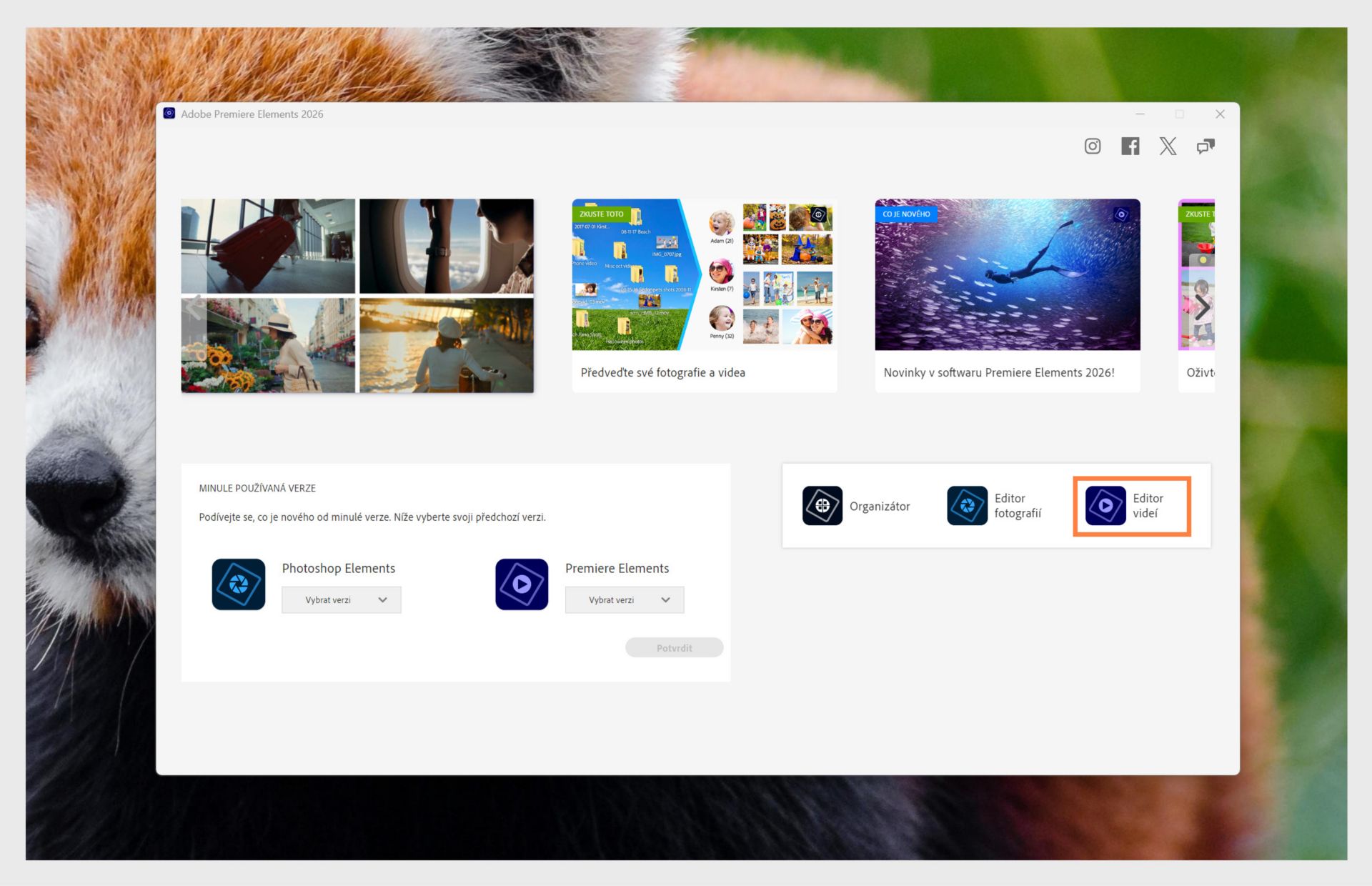Click the Potvrdit button
This screenshot has height=886, width=1372.
[x=675, y=648]
